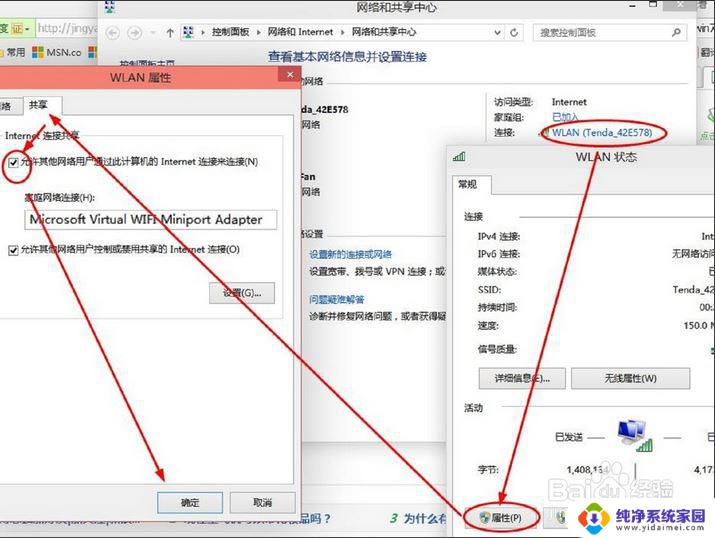Toggle 允许其他网络用户控制或禁用共享 checkbox
This screenshot has height=538, width=715.
coord(14,250)
